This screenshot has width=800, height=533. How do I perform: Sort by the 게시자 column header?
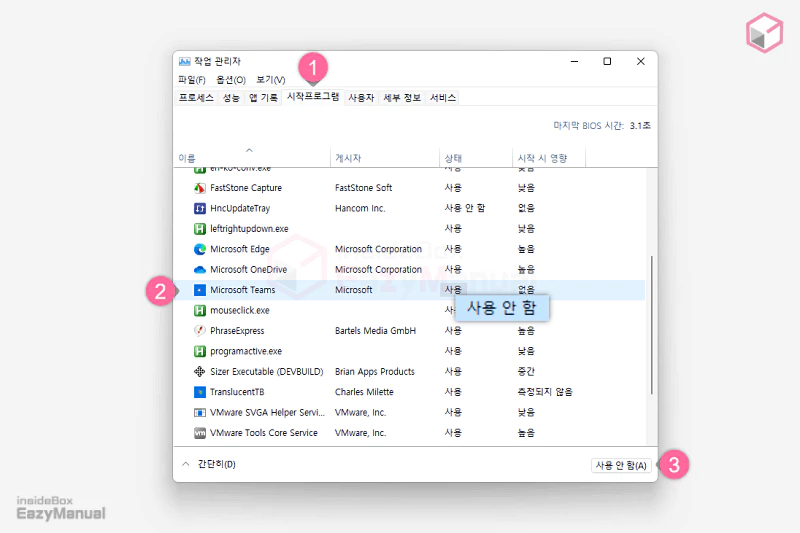pyautogui.click(x=385, y=158)
